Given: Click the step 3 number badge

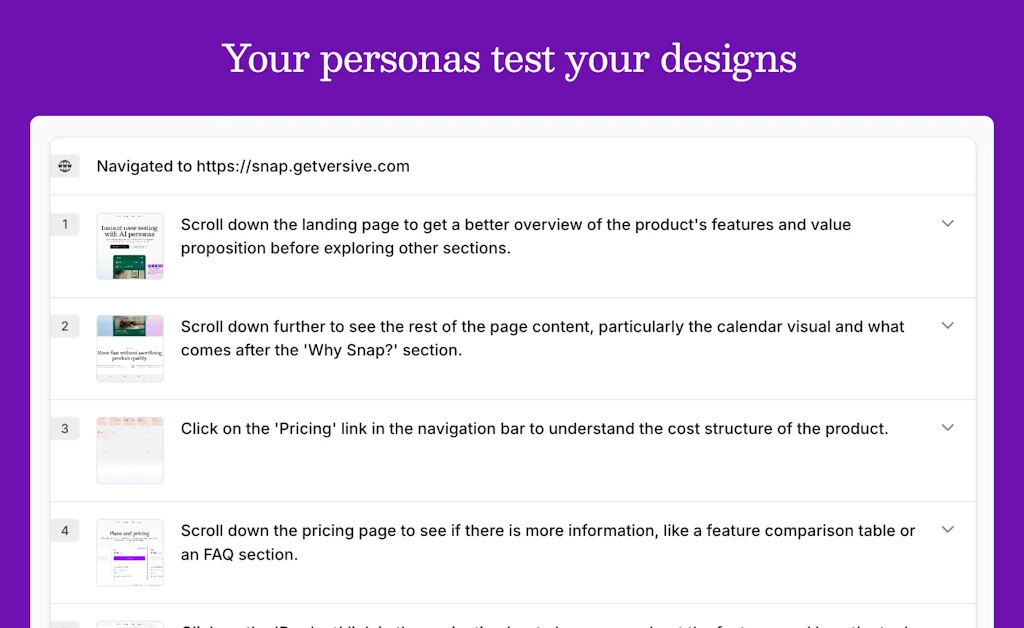Looking at the screenshot, I should [x=65, y=428].
